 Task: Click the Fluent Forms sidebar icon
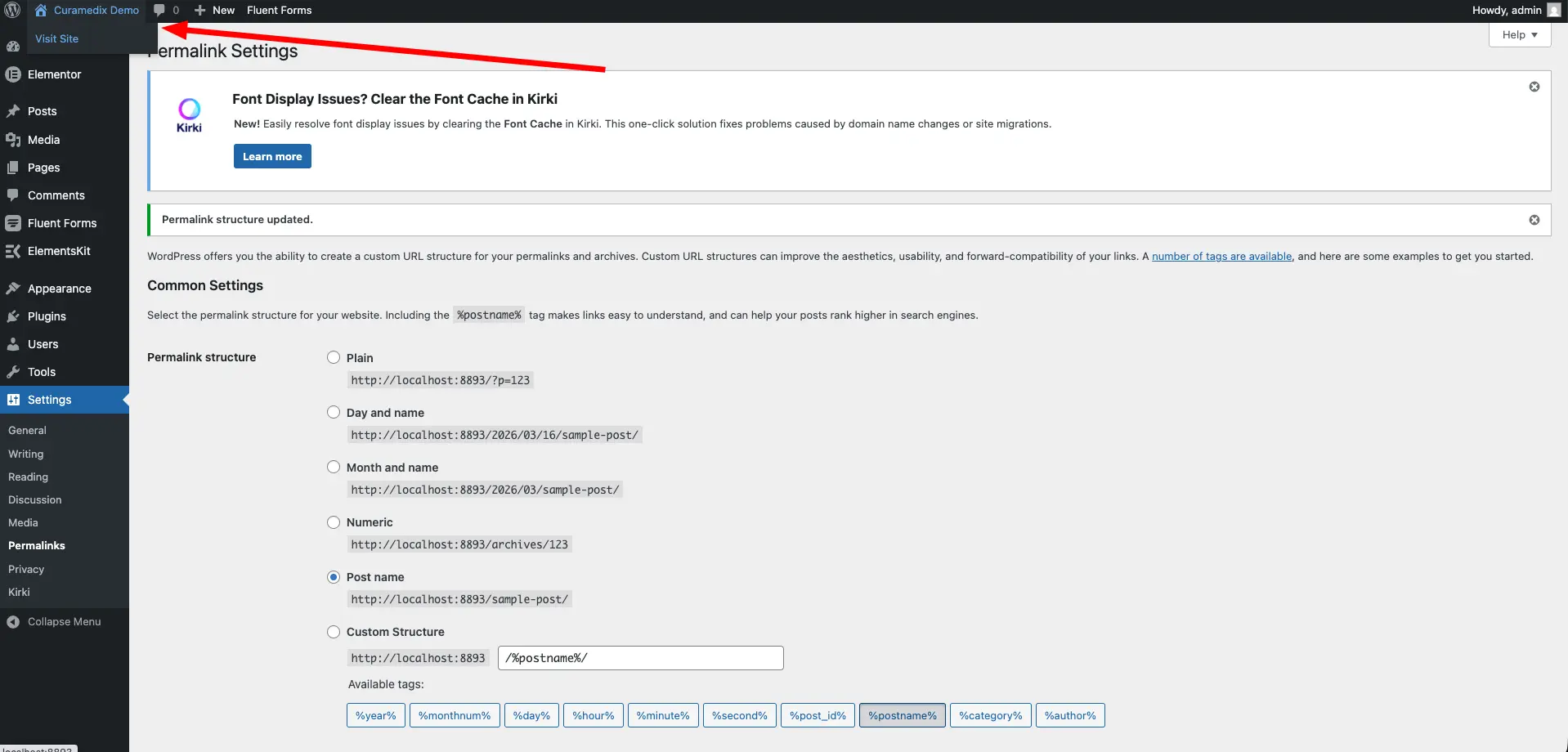pos(13,222)
